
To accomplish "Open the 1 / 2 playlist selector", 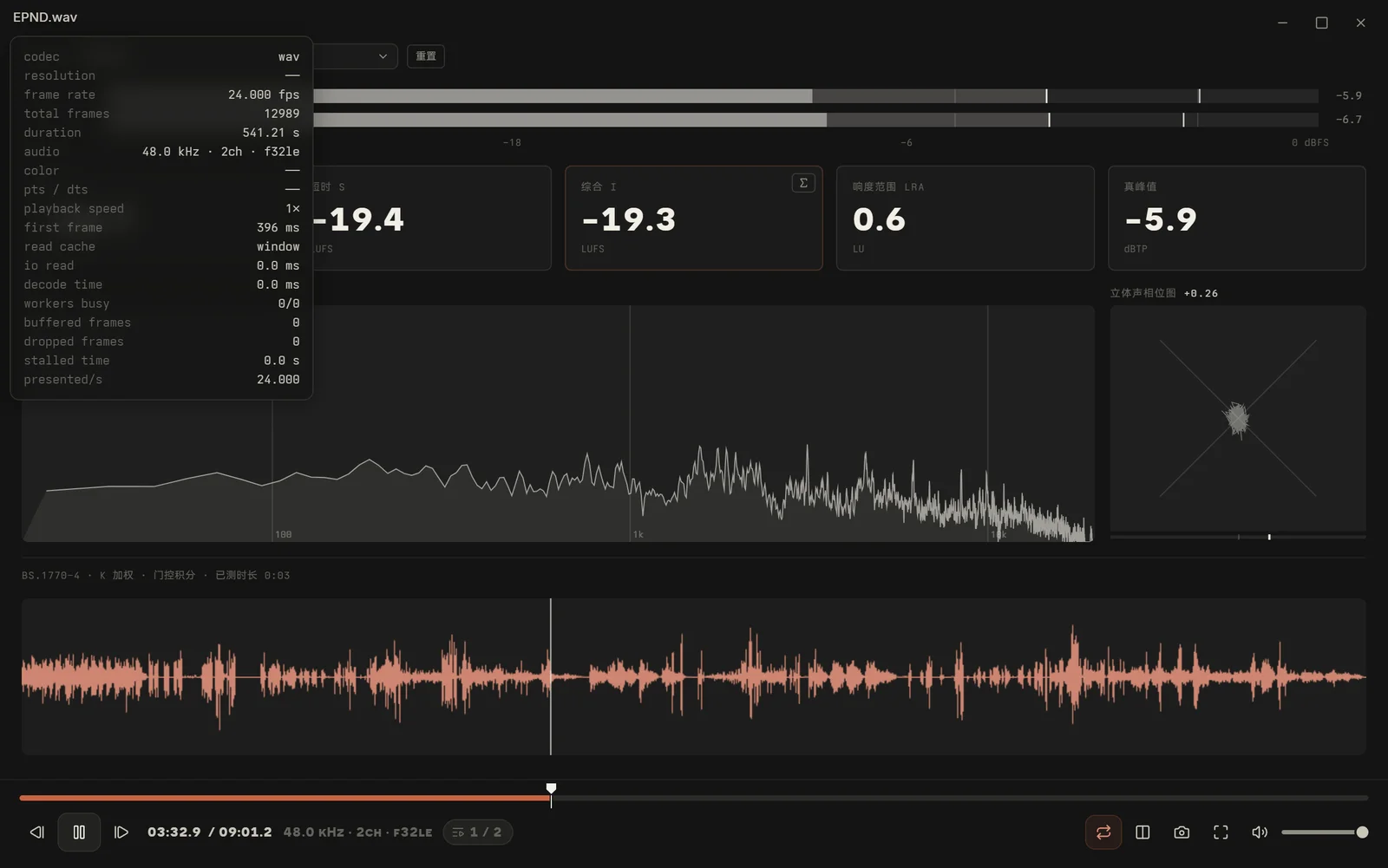I will click(x=478, y=832).
